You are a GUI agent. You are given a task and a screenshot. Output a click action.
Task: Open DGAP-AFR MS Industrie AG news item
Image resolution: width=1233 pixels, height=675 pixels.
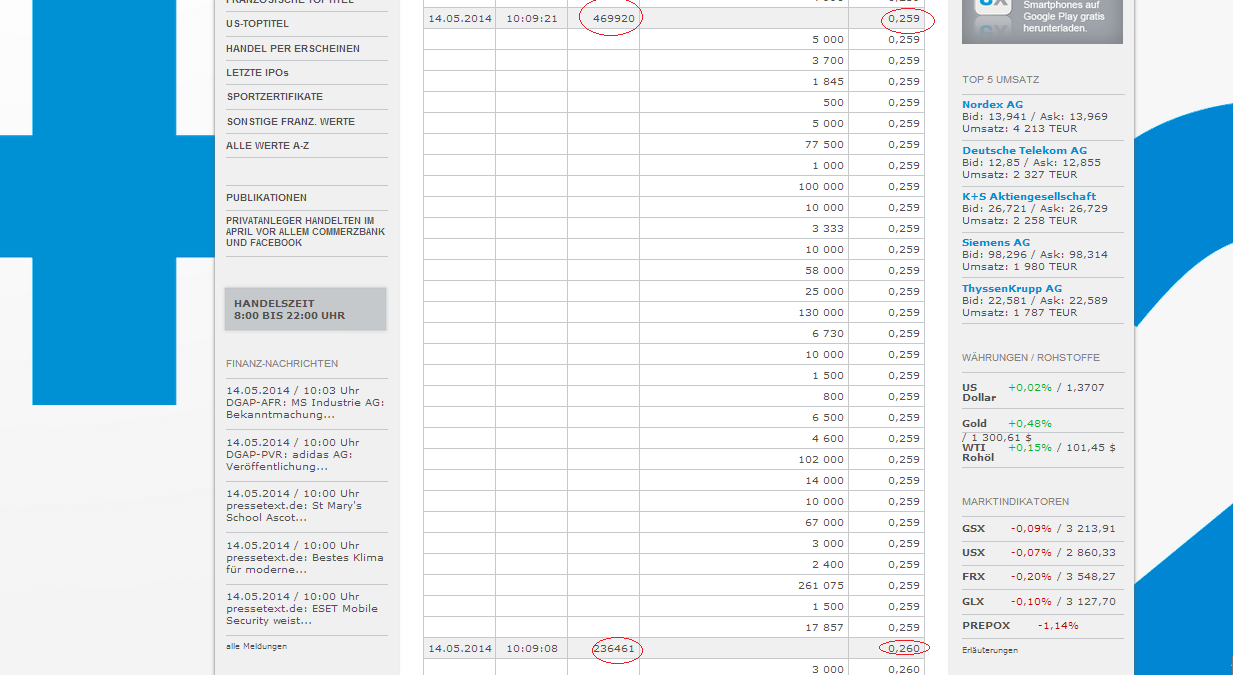click(305, 403)
